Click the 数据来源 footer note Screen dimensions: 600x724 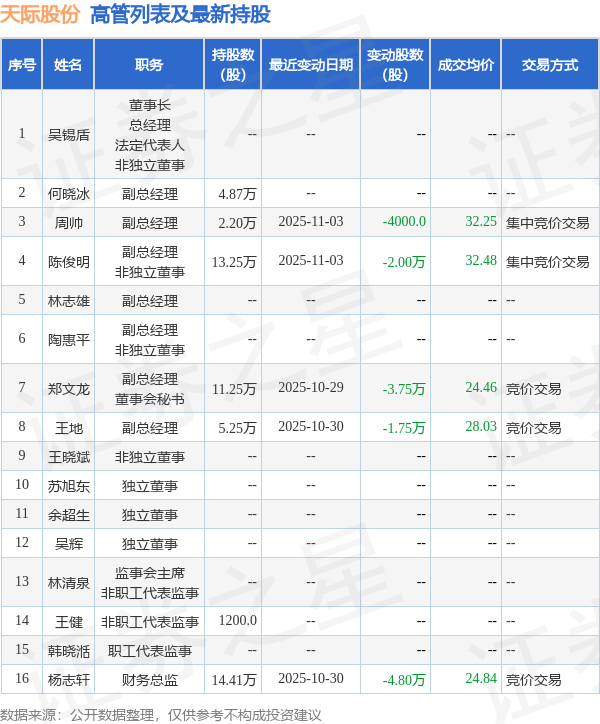pyautogui.click(x=160, y=715)
